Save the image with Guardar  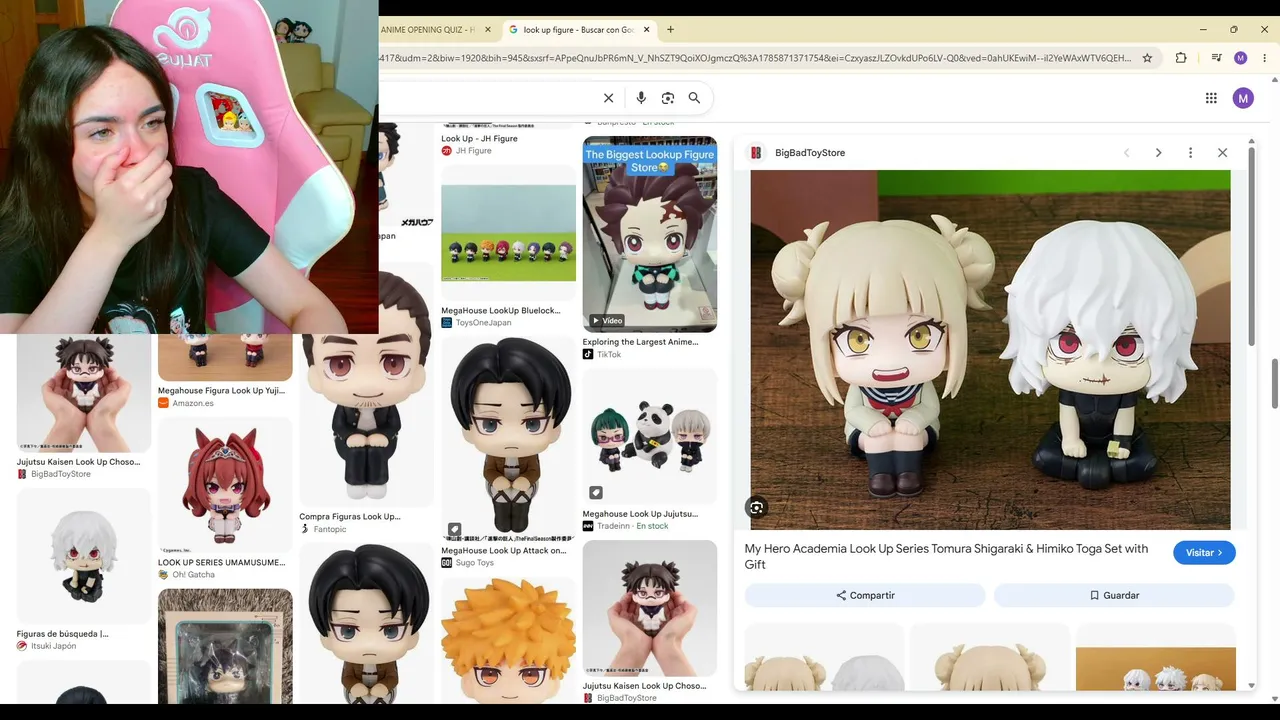tap(1114, 595)
